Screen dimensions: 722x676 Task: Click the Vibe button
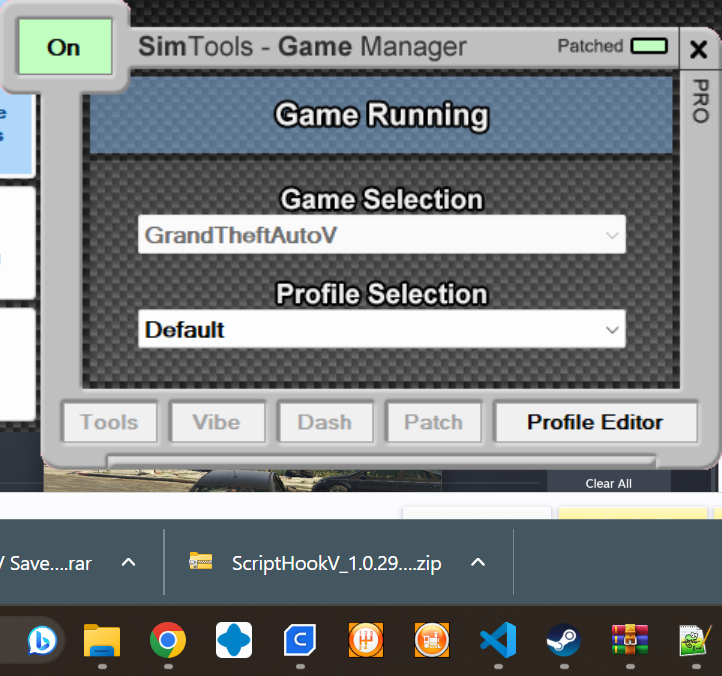click(x=217, y=422)
